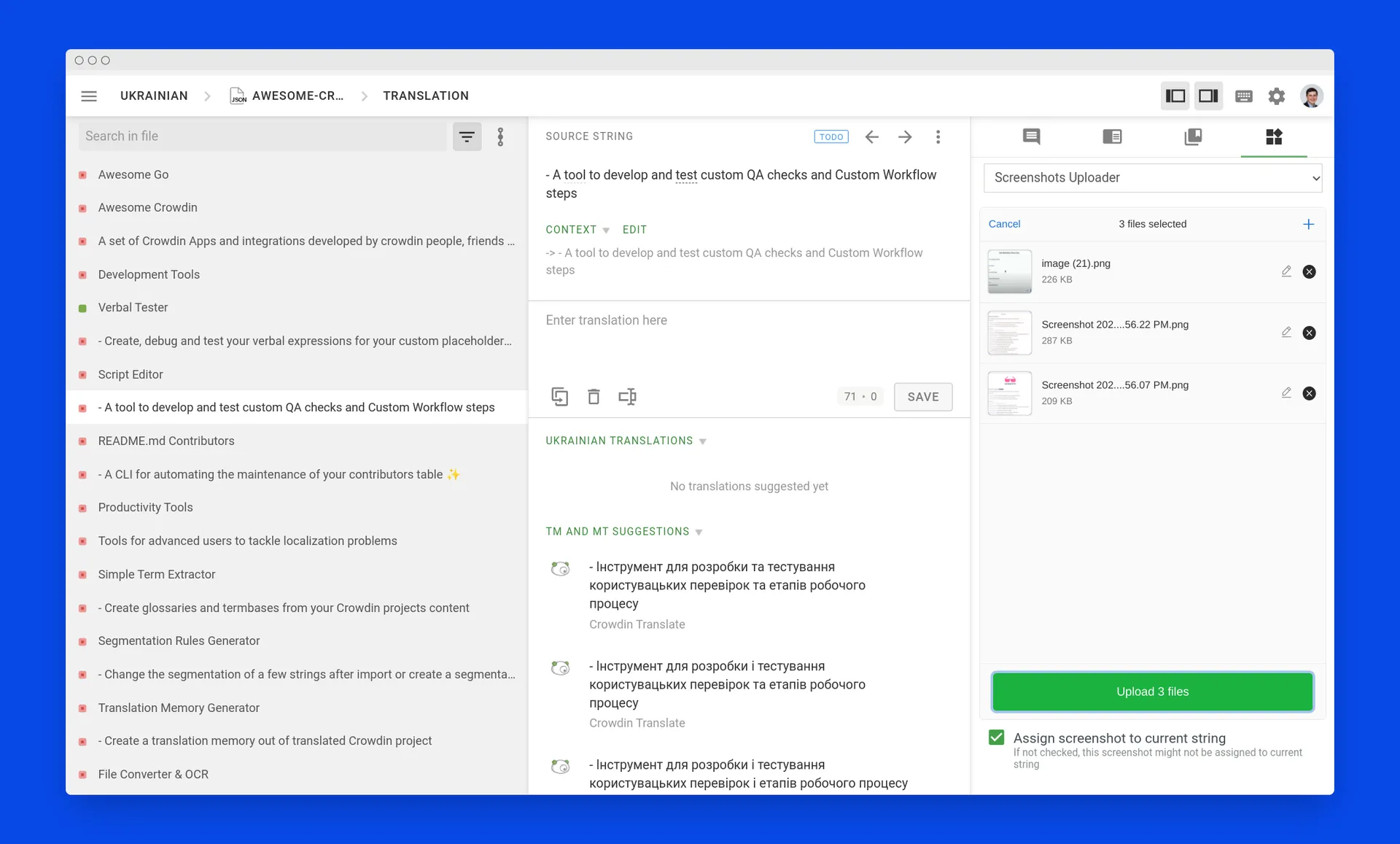Click the Search in file field

[x=262, y=136]
